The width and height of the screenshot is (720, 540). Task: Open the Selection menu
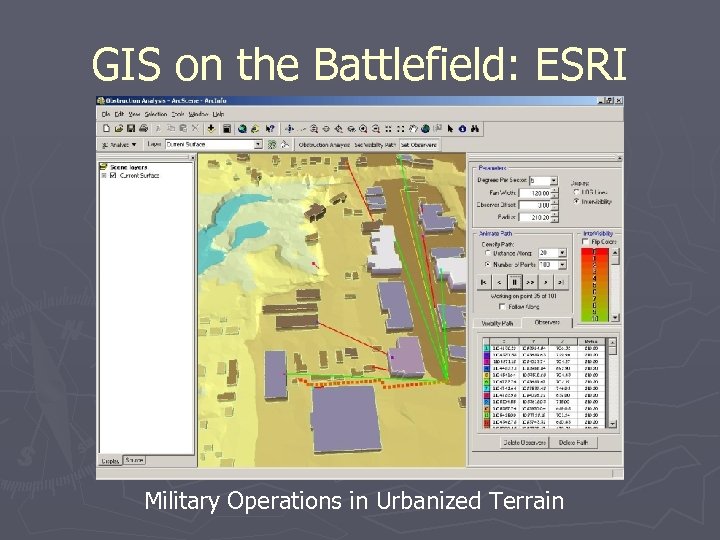[156, 114]
